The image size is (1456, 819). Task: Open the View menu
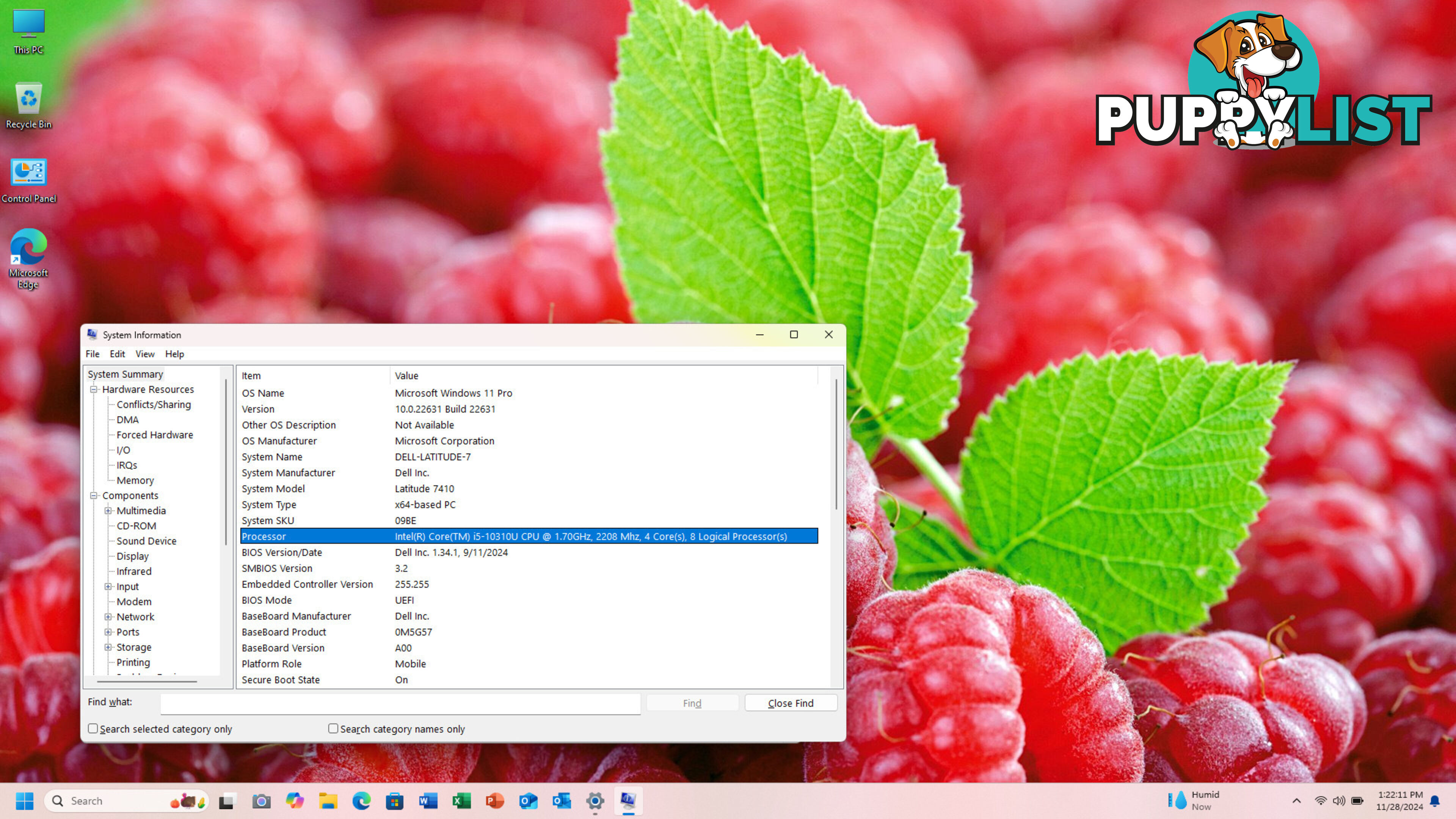(x=145, y=354)
